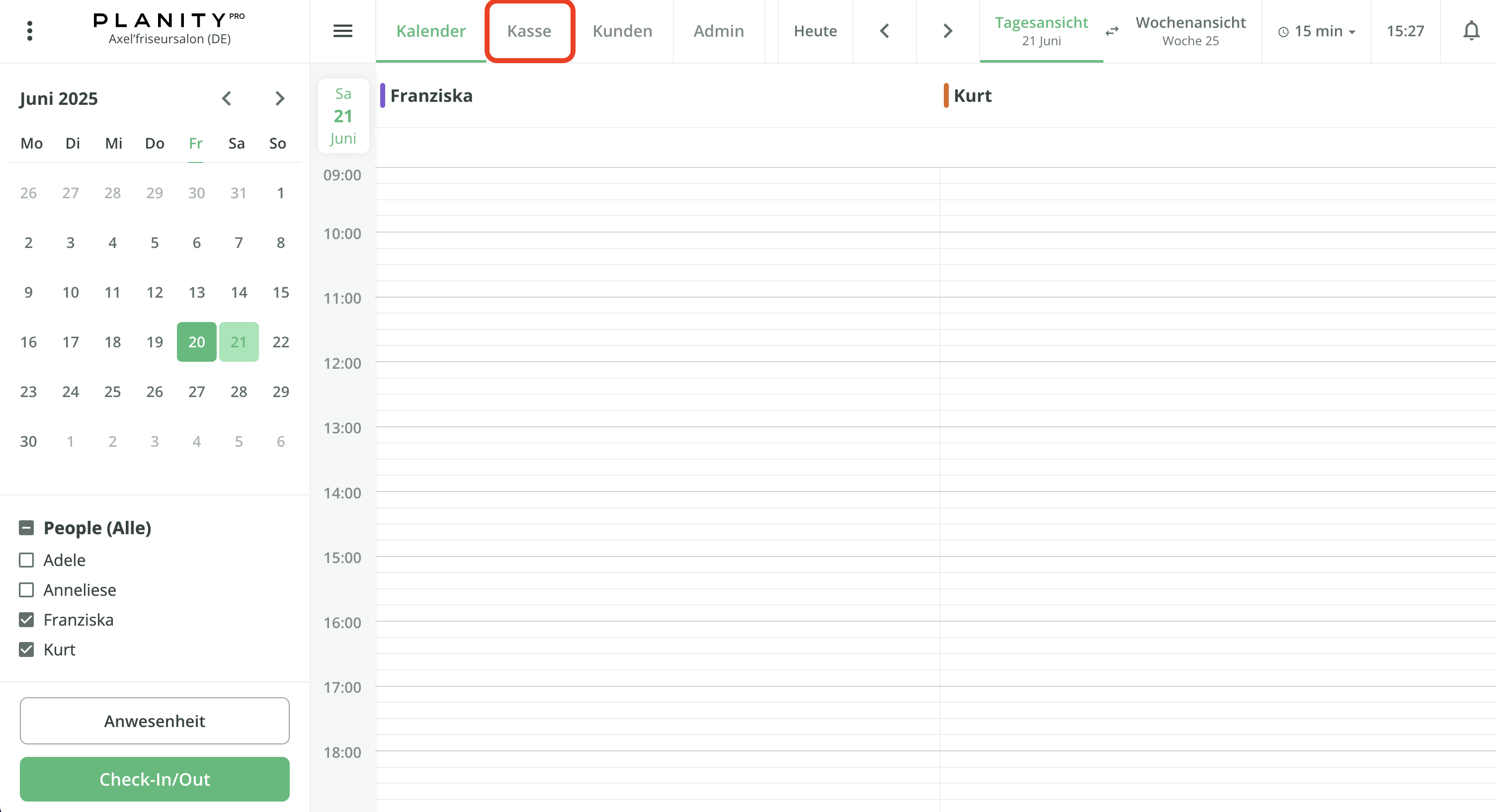The image size is (1496, 812).
Task: Open the notifications bell
Action: 1471,31
